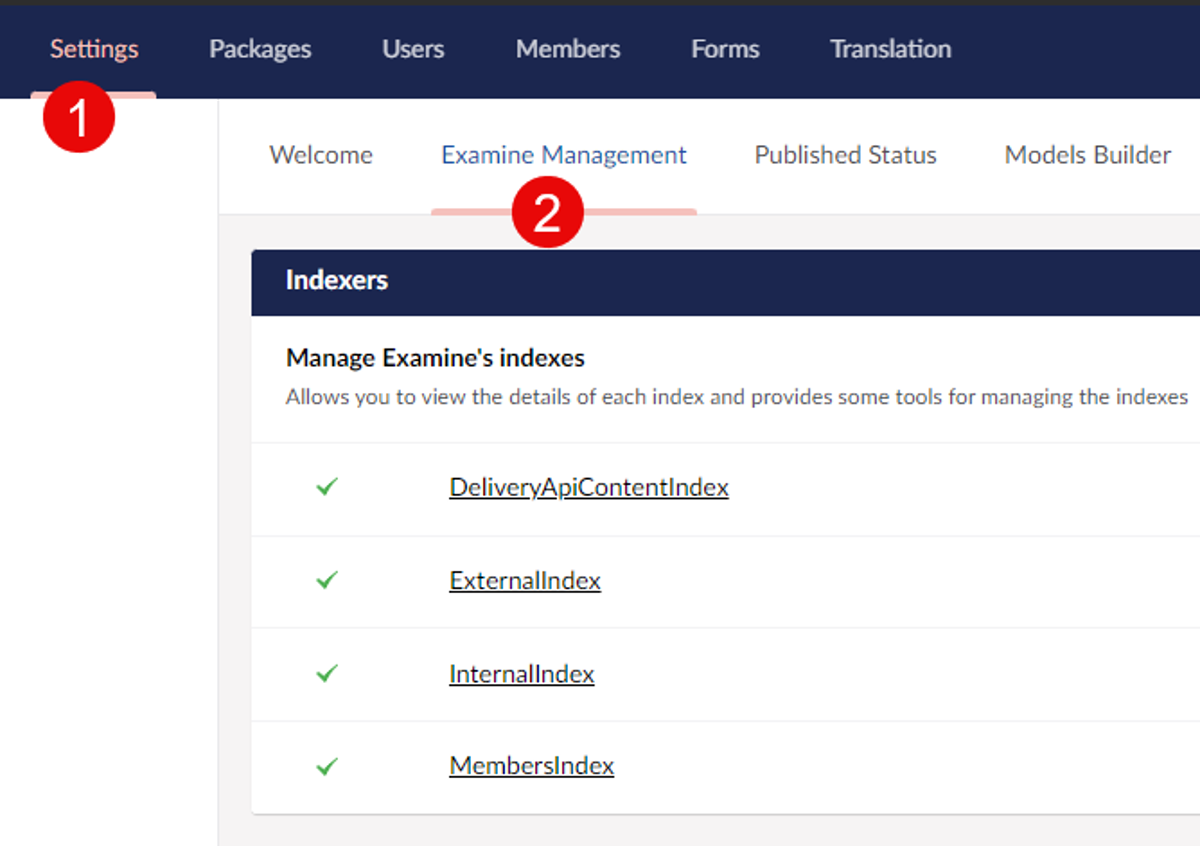Open the Forms section
The width and height of the screenshot is (1200, 846).
coord(725,49)
